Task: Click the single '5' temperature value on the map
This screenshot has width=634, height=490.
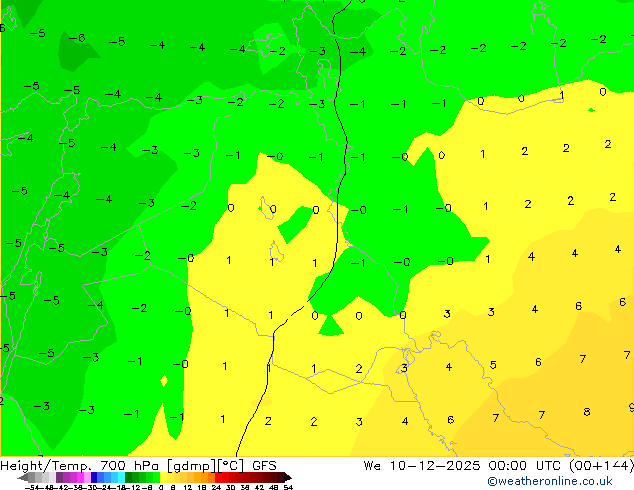Action: click(493, 365)
